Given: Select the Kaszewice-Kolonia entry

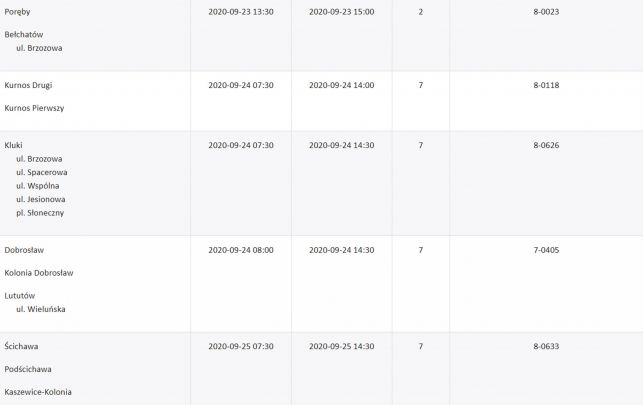Looking at the screenshot, I should tap(38, 392).
